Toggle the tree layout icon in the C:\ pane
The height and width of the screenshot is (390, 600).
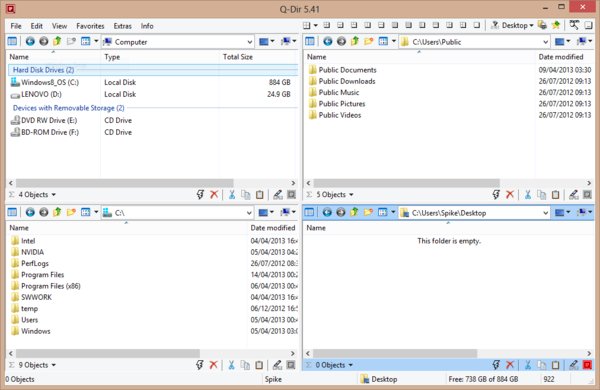coord(12,212)
